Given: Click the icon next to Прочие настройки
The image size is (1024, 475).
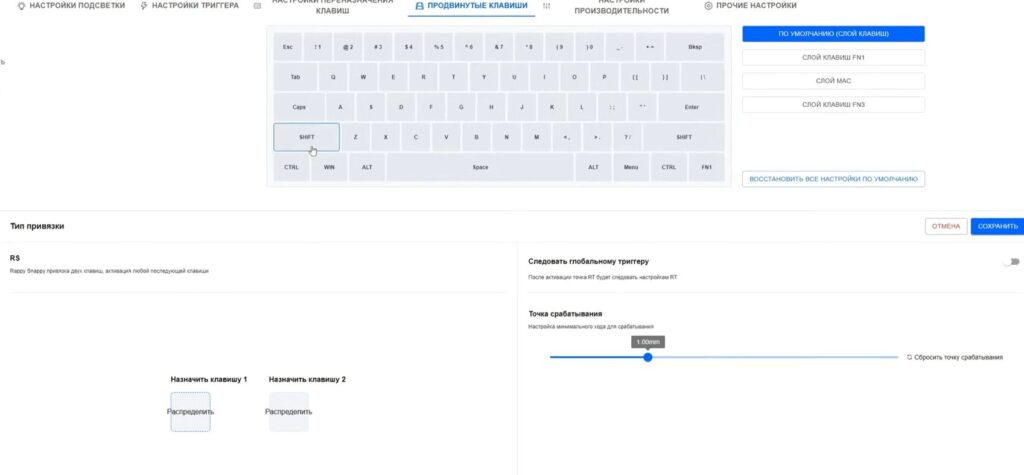Looking at the screenshot, I should pos(709,6).
